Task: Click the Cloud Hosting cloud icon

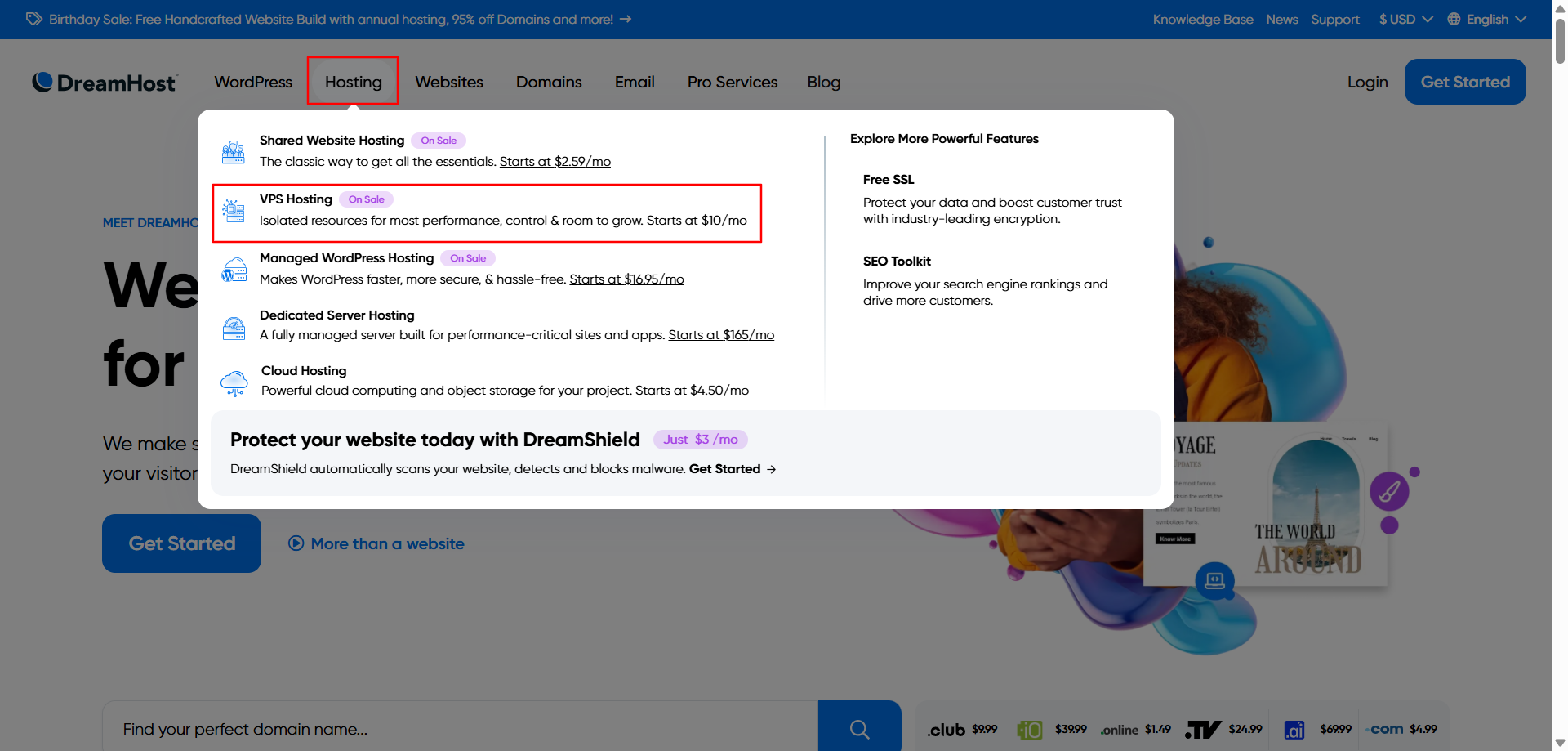Action: tap(234, 382)
